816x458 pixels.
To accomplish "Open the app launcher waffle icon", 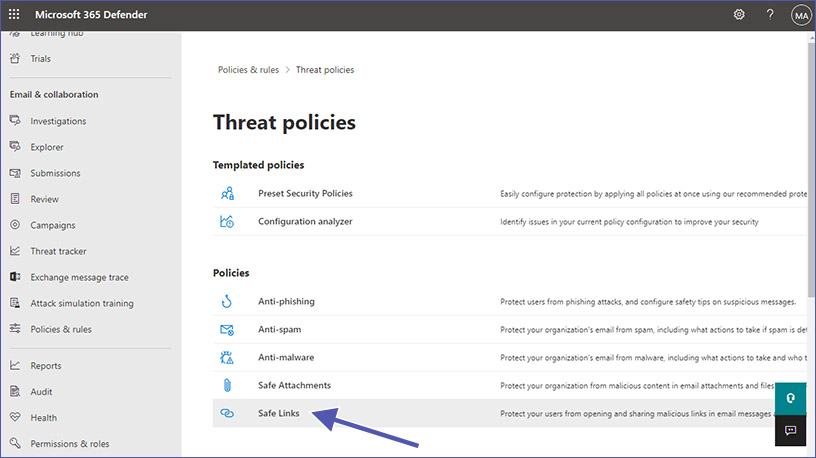I will tap(14, 15).
